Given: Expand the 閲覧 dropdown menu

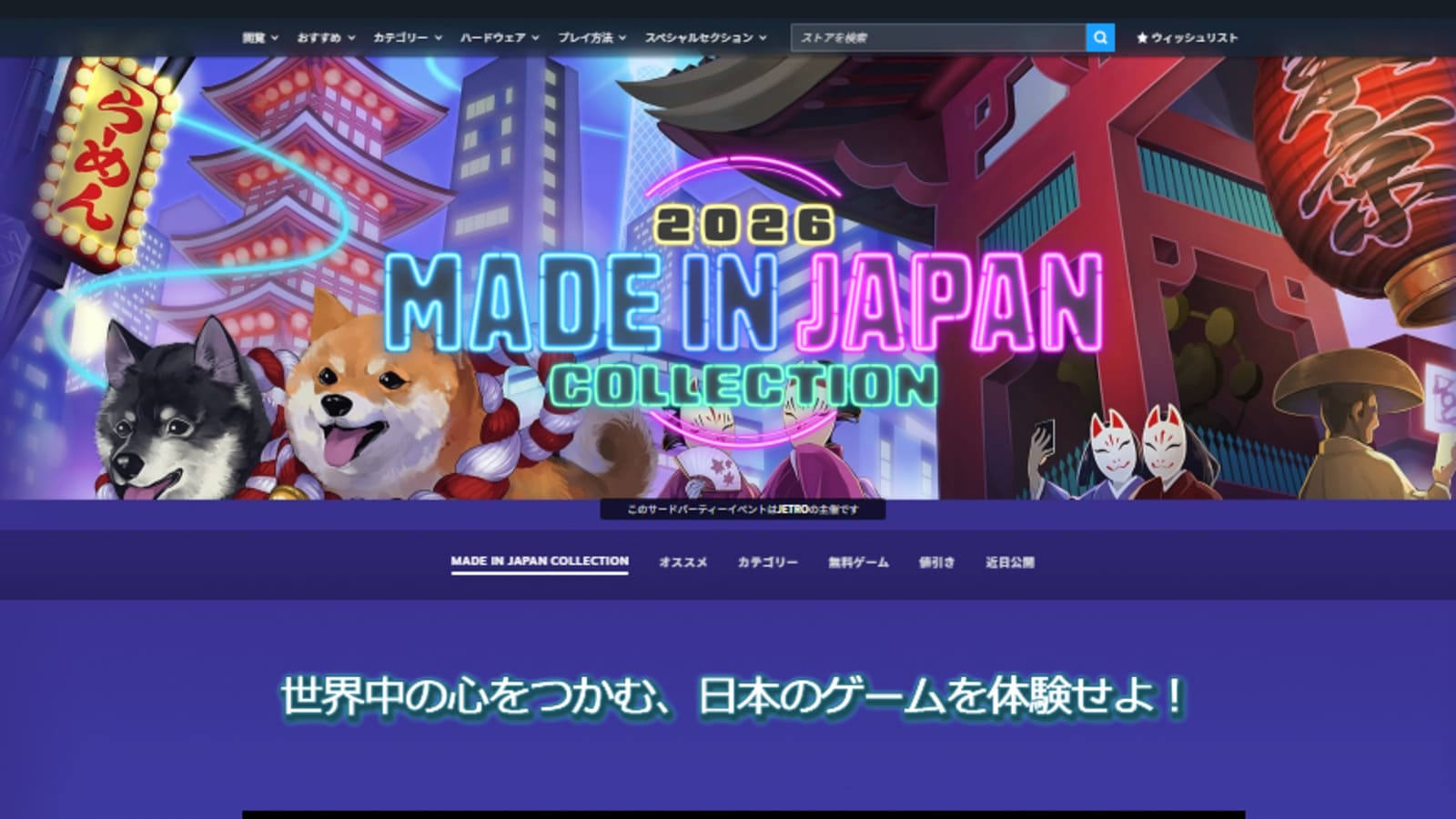Looking at the screenshot, I should [x=259, y=38].
